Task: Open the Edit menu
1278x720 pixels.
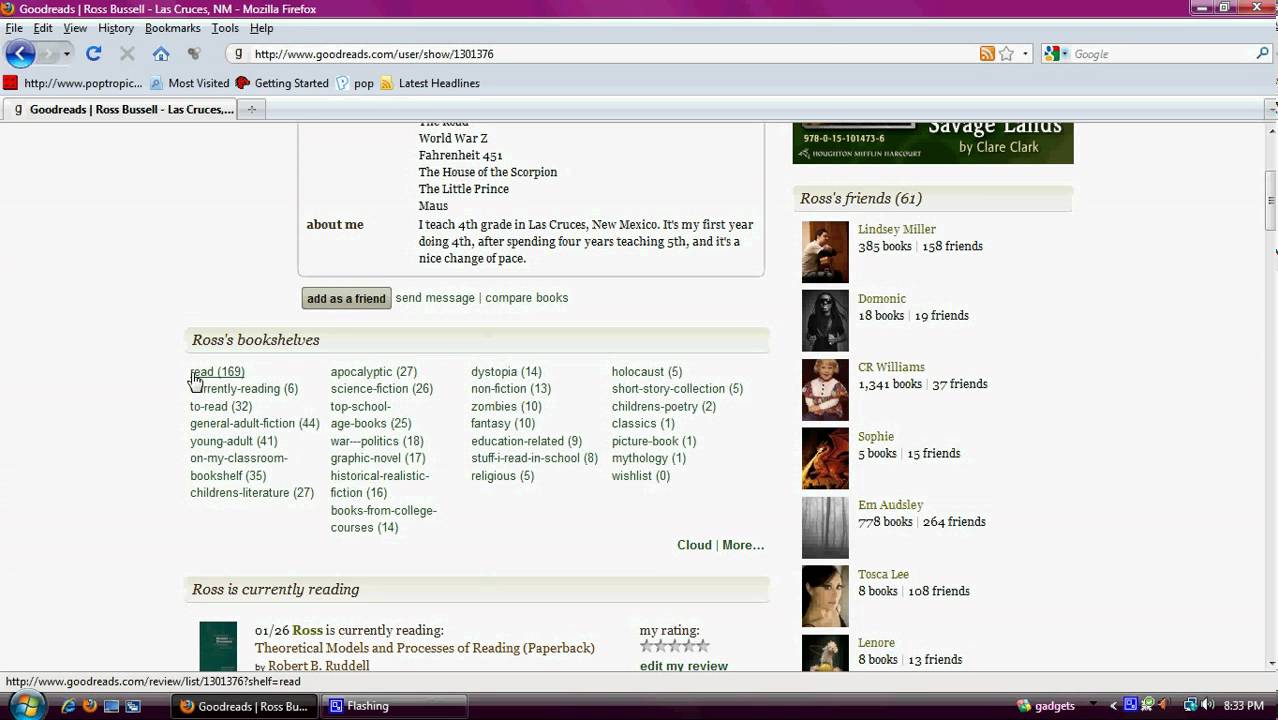Action: [x=43, y=28]
